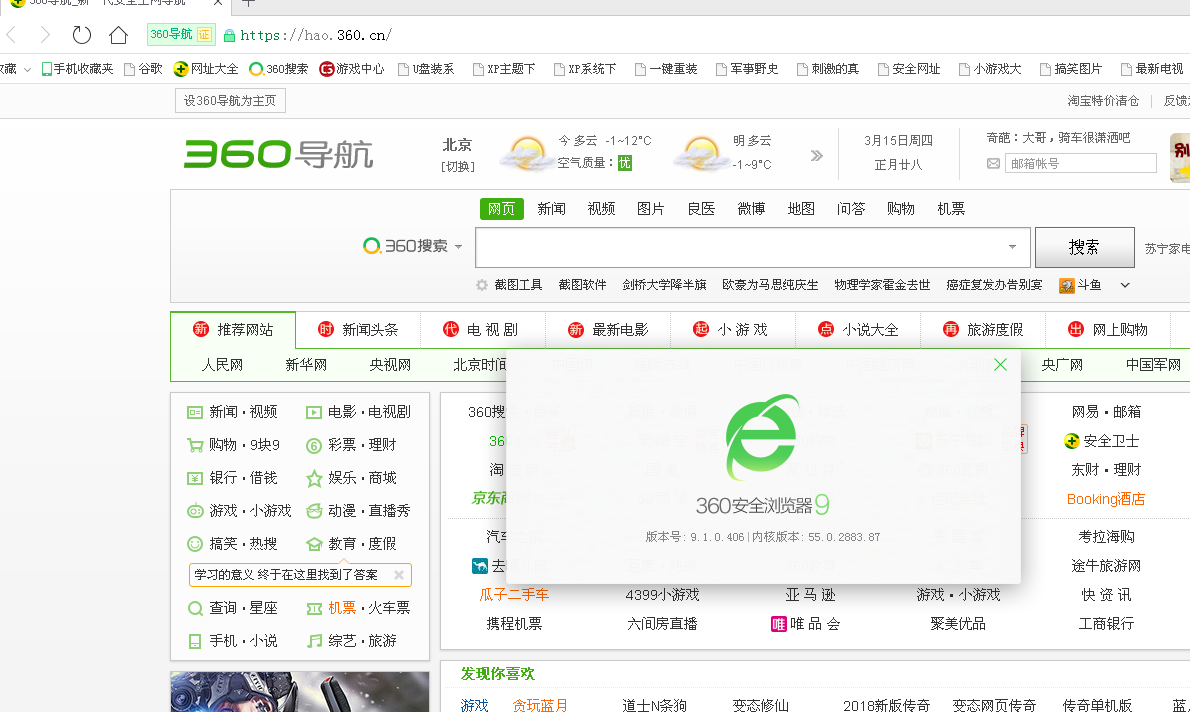Open the 央视网 link
The height and width of the screenshot is (712, 1190).
pos(390,365)
